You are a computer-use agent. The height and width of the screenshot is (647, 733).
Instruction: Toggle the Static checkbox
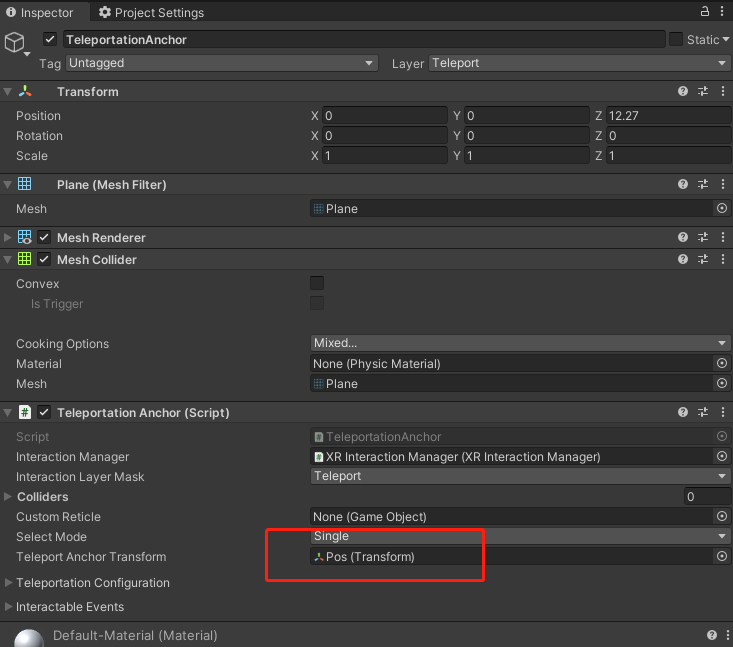pyautogui.click(x=676, y=39)
